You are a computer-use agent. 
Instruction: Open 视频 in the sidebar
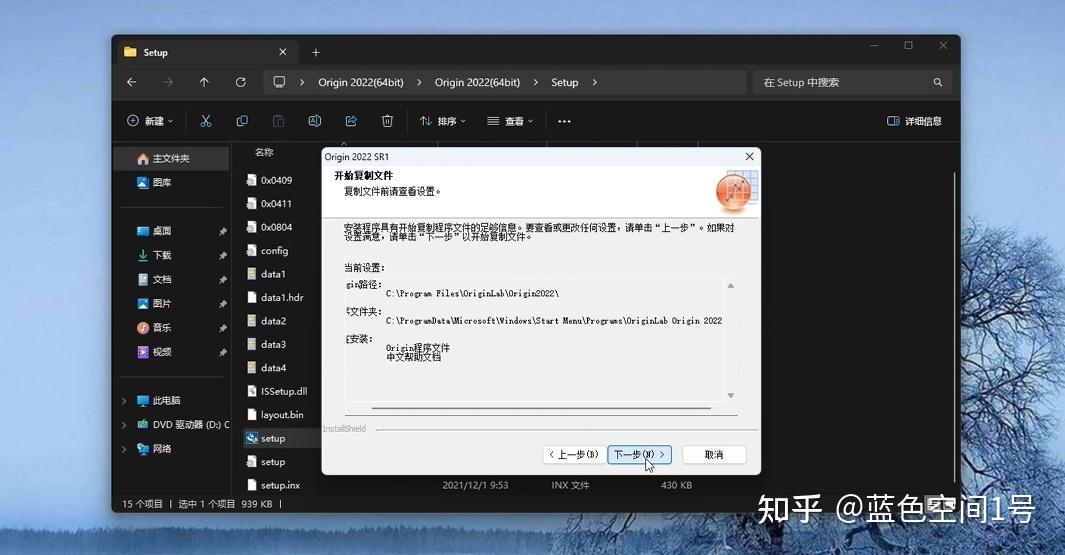pyautogui.click(x=162, y=352)
